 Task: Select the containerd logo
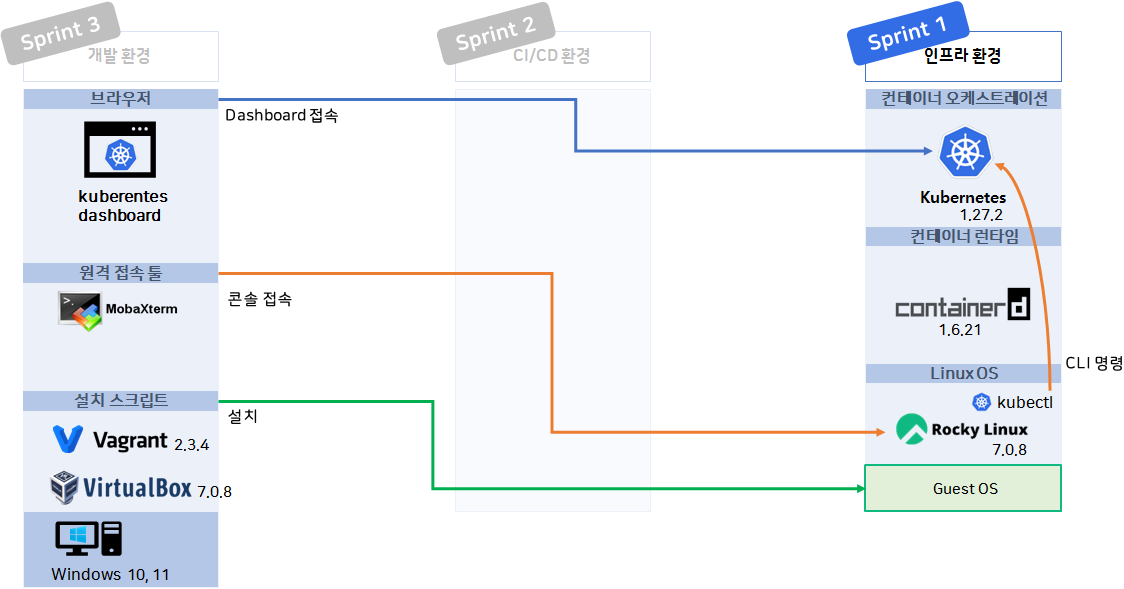962,304
